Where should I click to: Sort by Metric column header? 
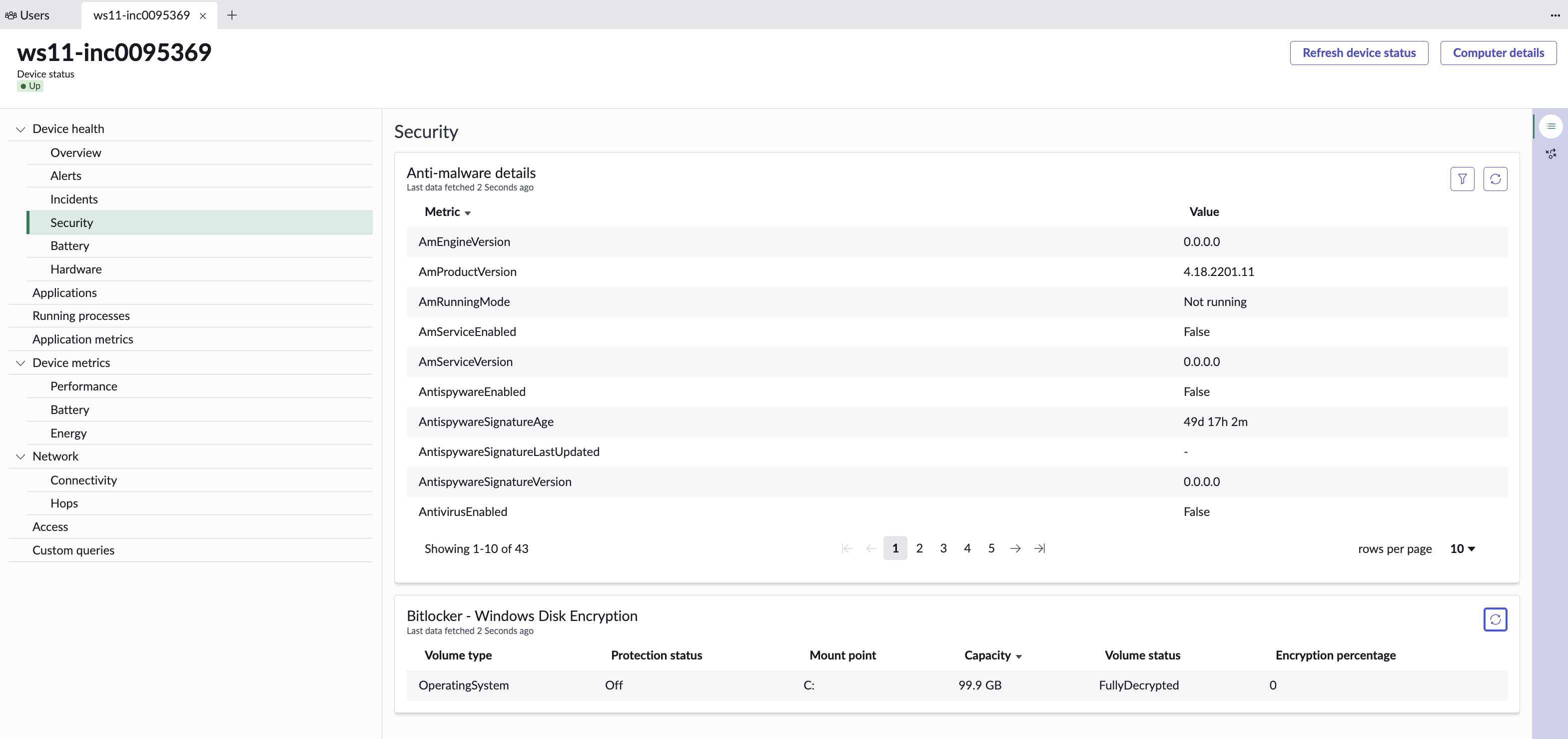click(x=447, y=212)
